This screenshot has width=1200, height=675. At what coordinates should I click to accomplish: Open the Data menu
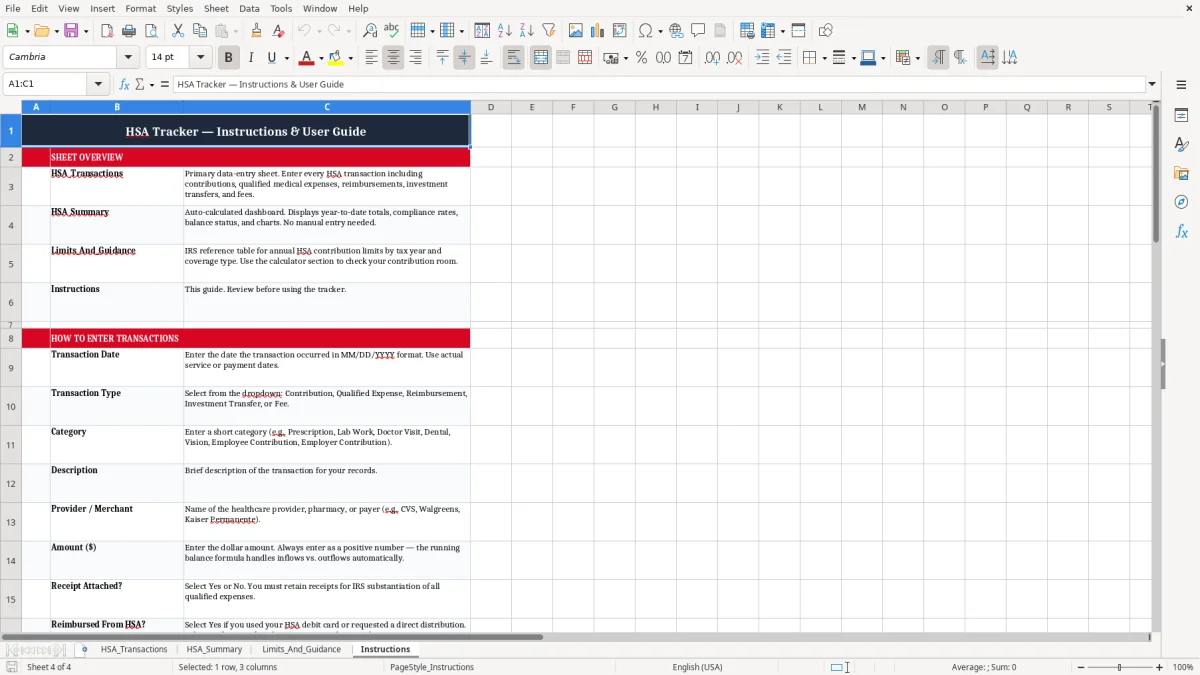(x=249, y=8)
